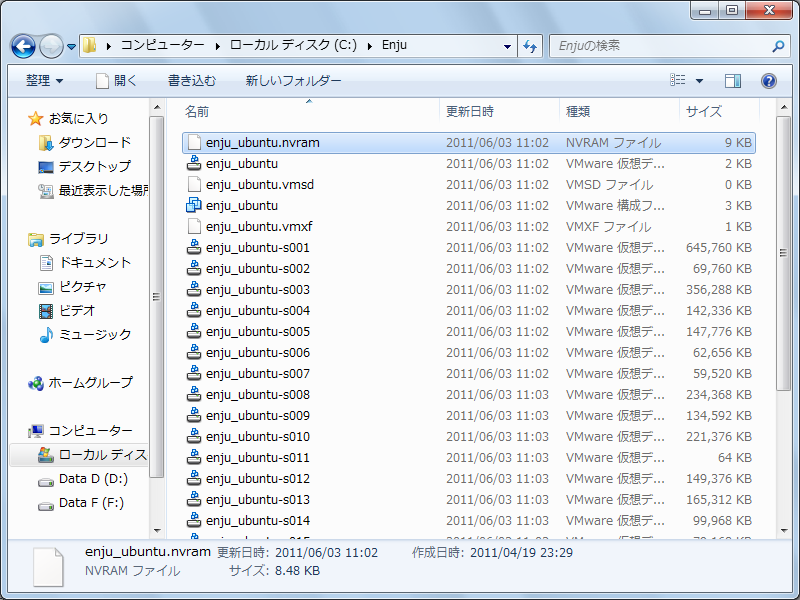Click the file list vertical scrollbar
800x600 pixels.
(x=783, y=254)
